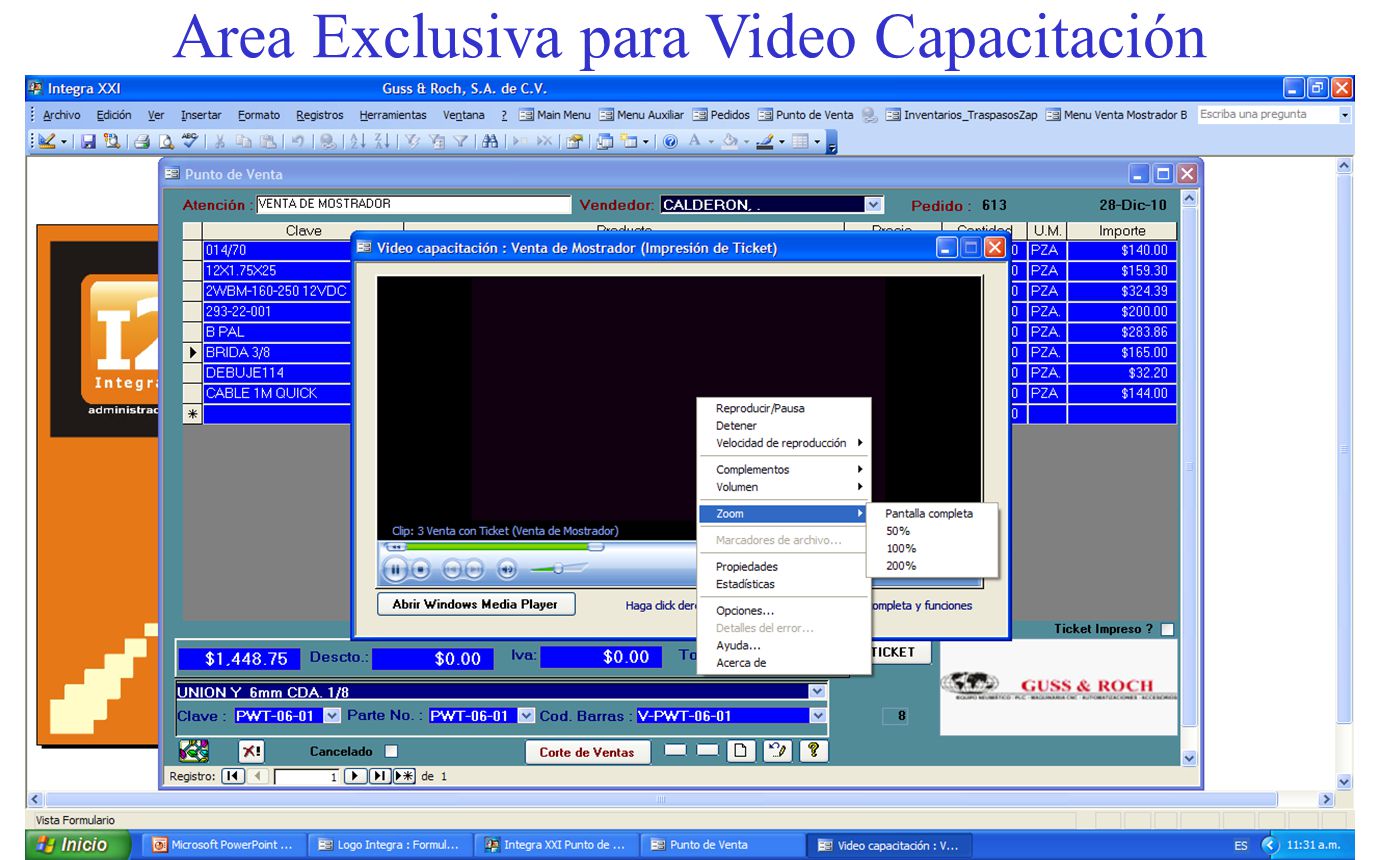Click Abrir Windows Media Player button

tap(475, 604)
